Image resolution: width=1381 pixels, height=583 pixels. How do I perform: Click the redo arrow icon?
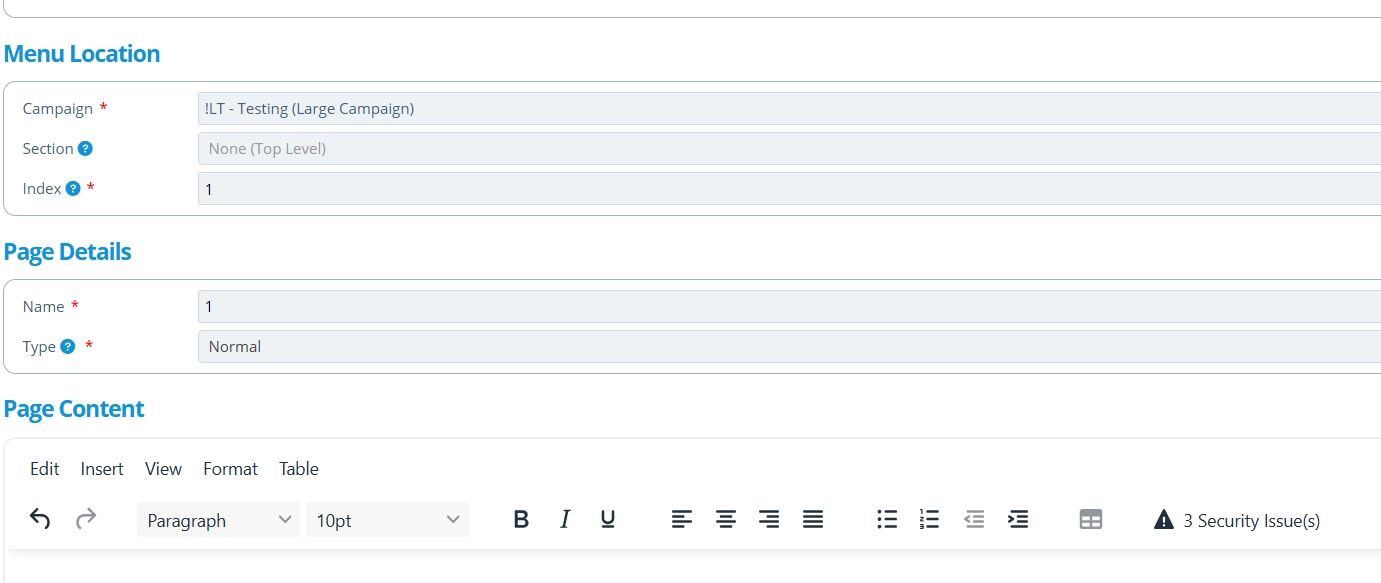(x=86, y=519)
